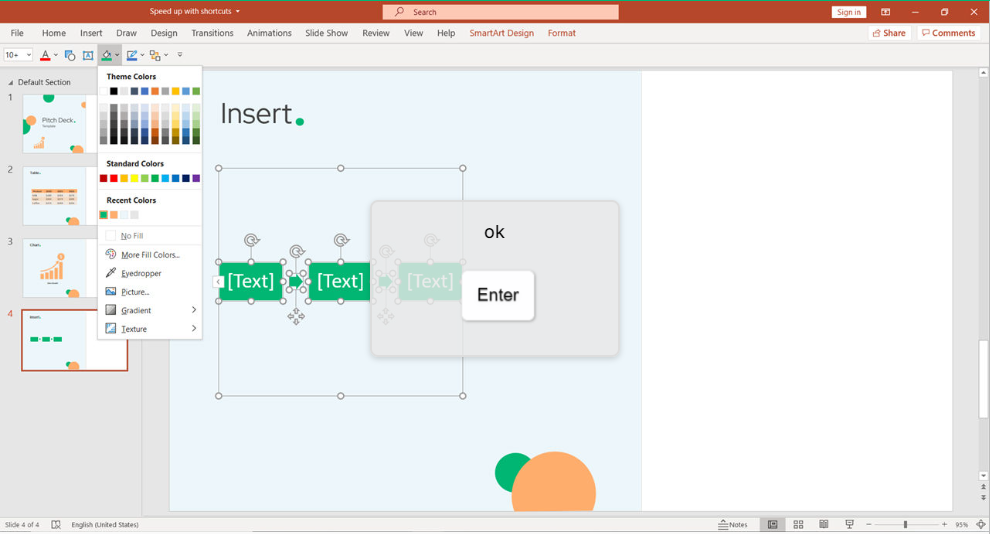990x534 pixels.
Task: Open the SmartArt Design tab
Action: point(501,33)
